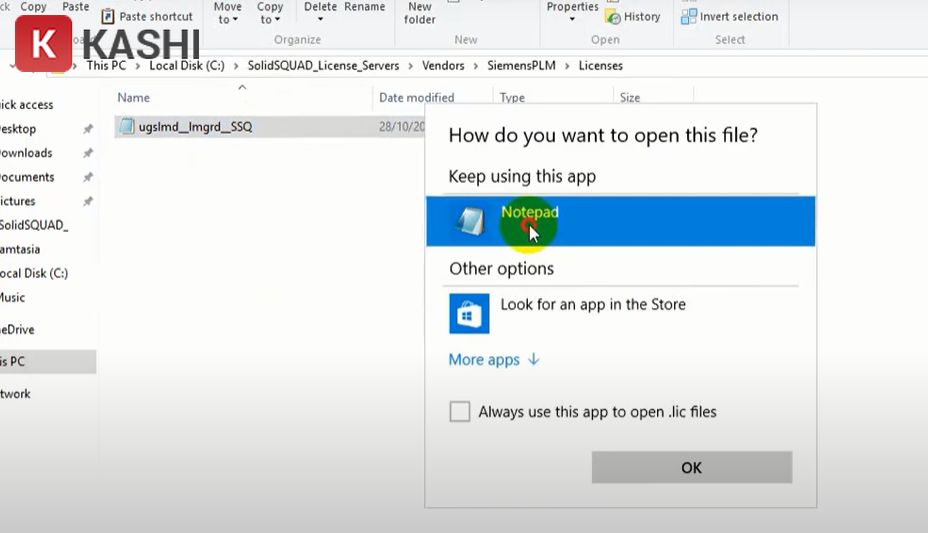Click the More apps down arrow

[534, 359]
